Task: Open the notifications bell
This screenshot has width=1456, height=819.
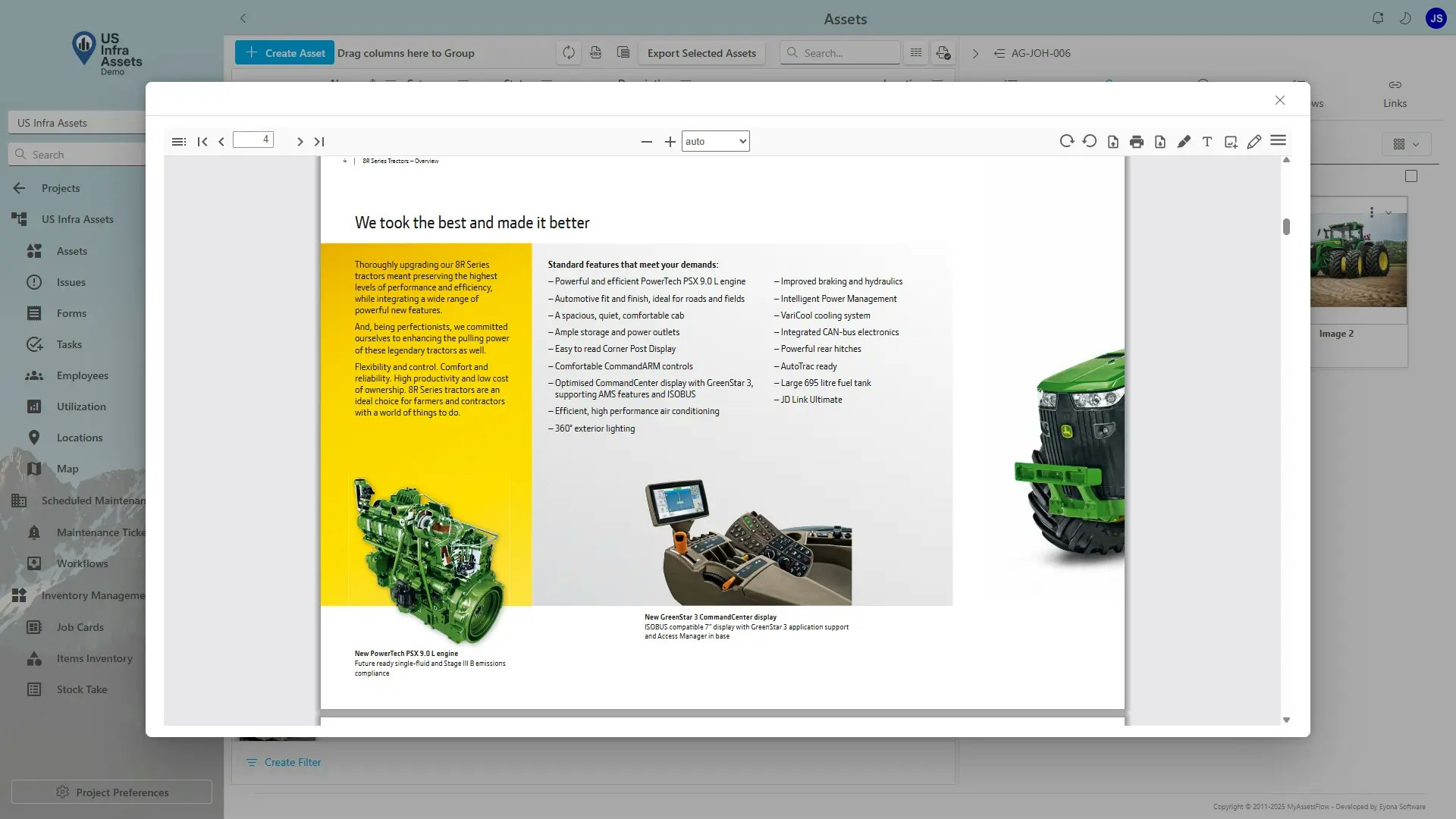Action: [x=1378, y=18]
